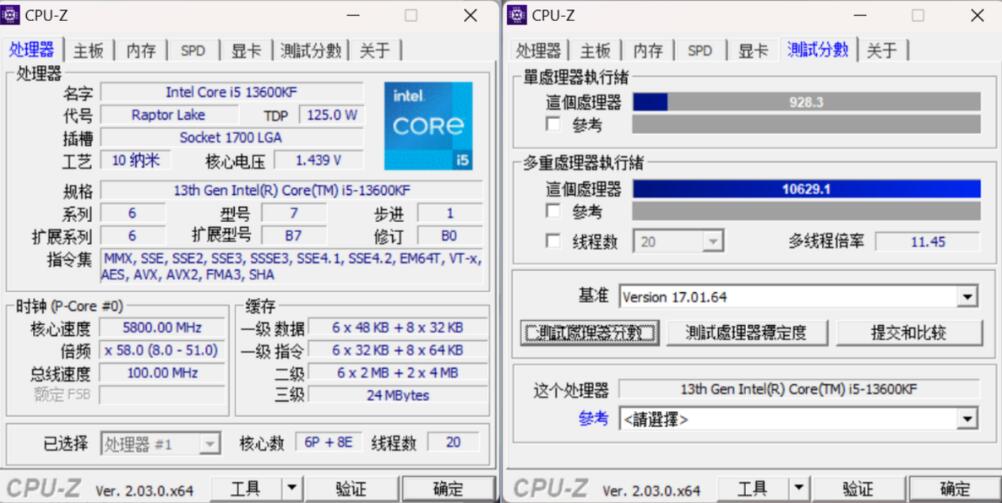Enable multi-thread 參考 checkbox
This screenshot has width=1002, height=503.
[553, 210]
